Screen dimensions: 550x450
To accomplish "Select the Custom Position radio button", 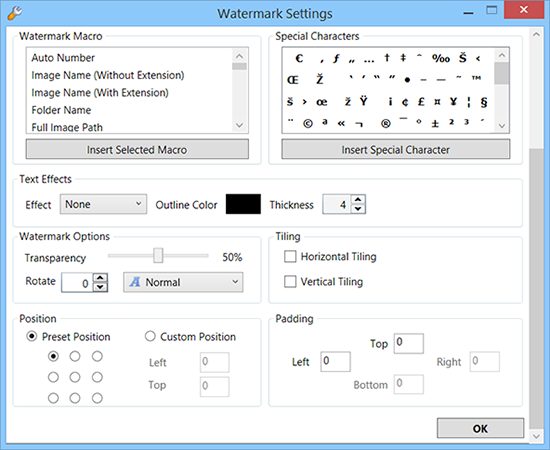I will pos(150,336).
